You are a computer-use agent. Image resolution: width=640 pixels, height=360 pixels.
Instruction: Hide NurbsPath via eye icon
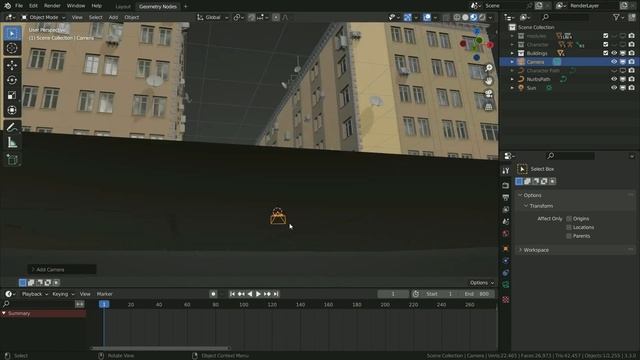pos(614,79)
